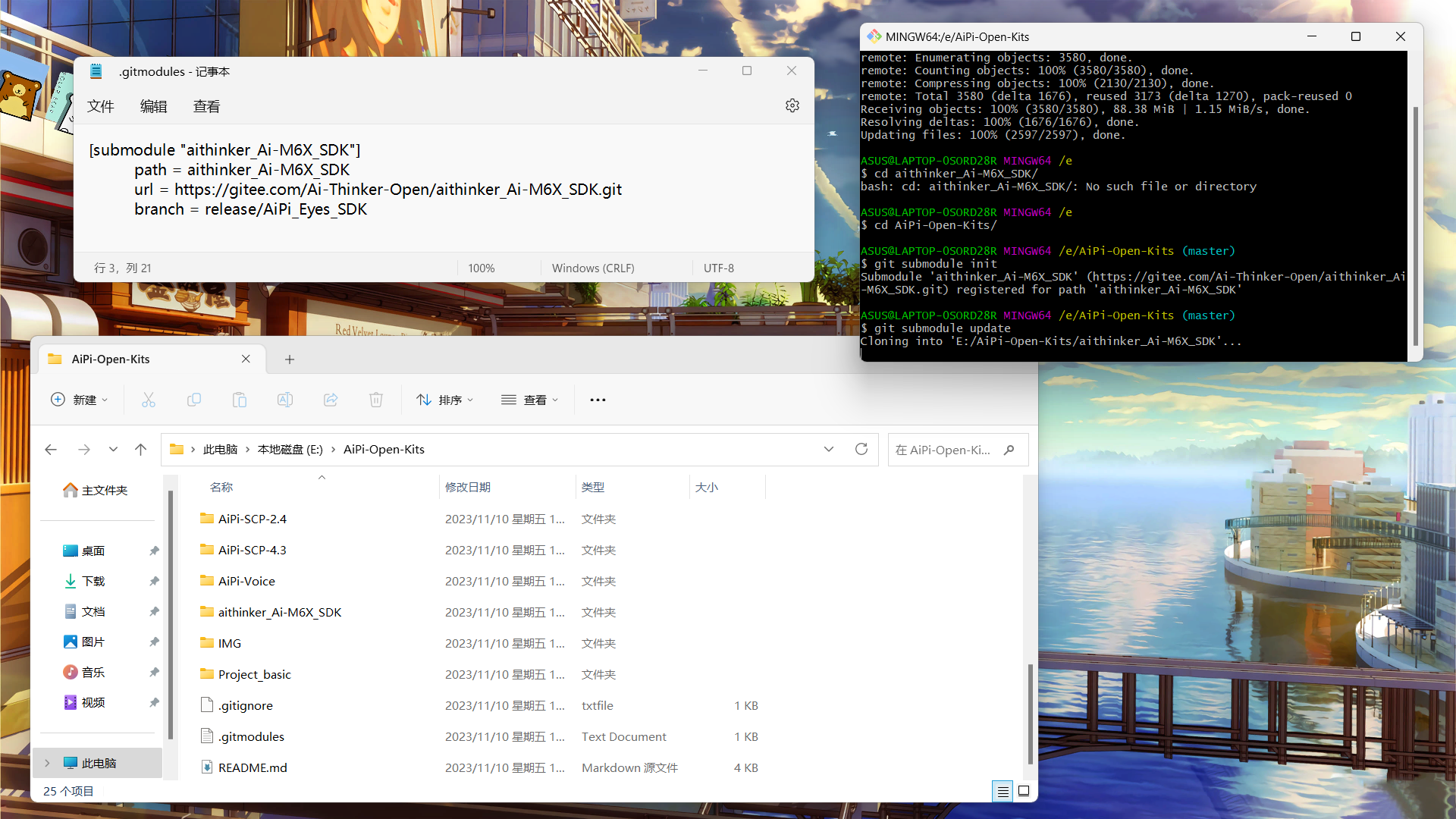The image size is (1456, 819).
Task: Open 主文件夹 in the sidebar
Action: (x=96, y=491)
